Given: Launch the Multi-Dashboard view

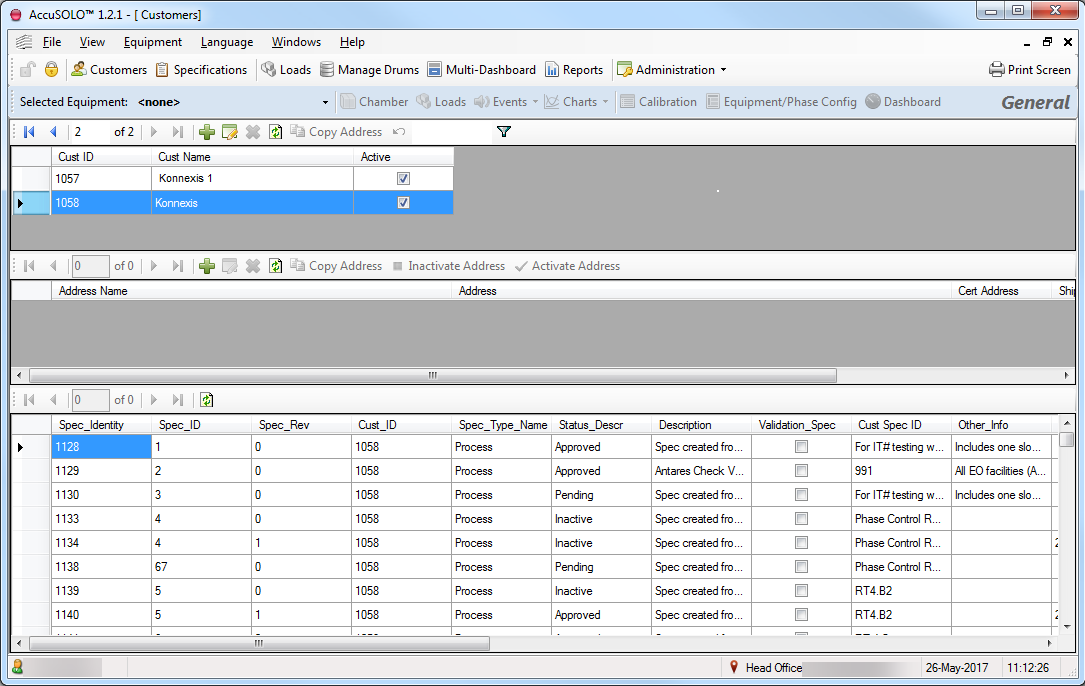Looking at the screenshot, I should pyautogui.click(x=435, y=70).
